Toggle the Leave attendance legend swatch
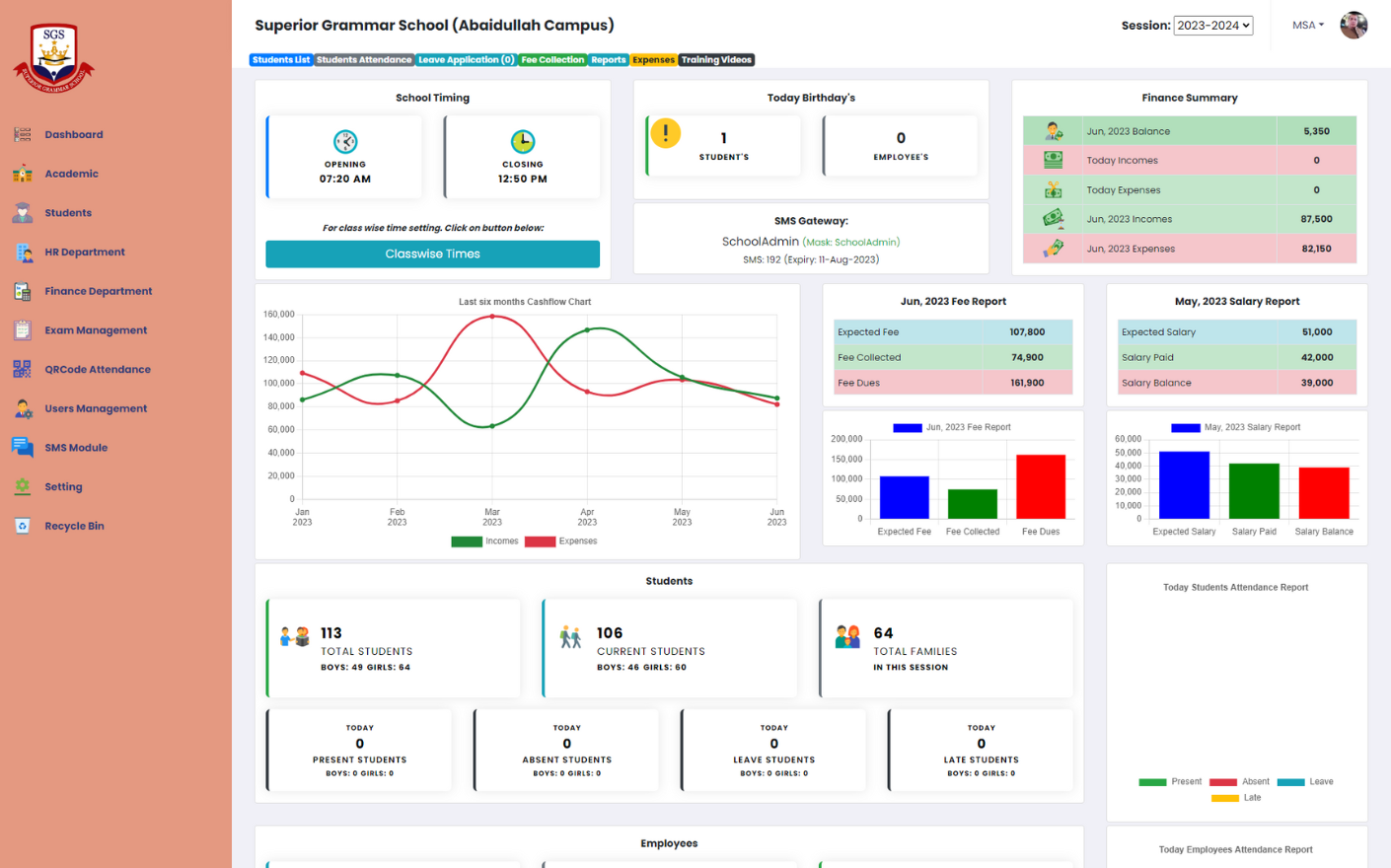Viewport: 1391px width, 868px height. 1290,782
